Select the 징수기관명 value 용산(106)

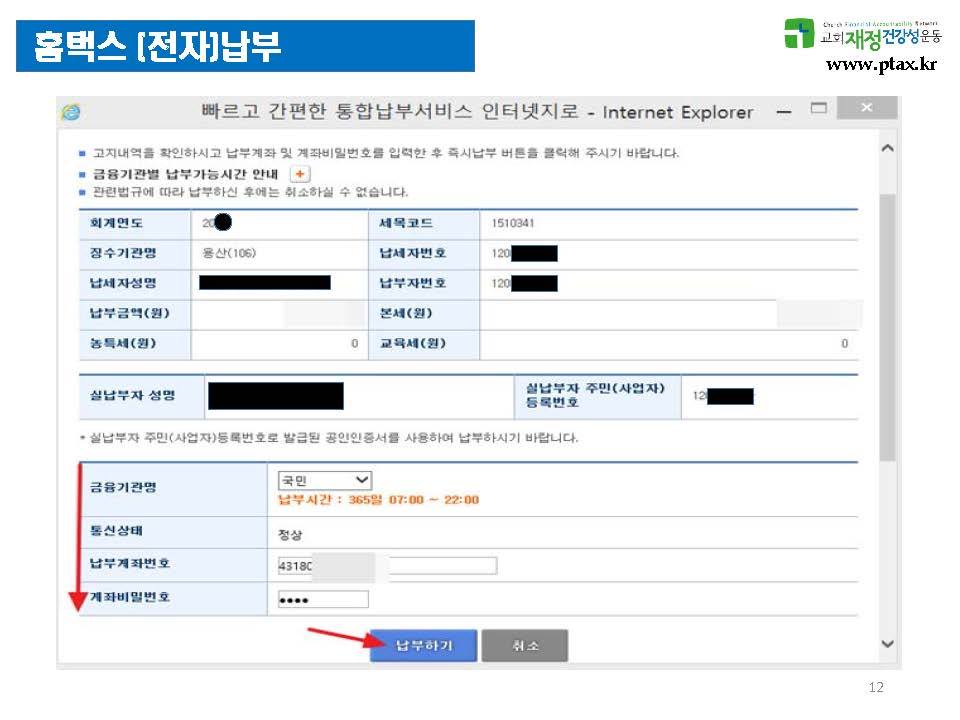click(x=229, y=253)
